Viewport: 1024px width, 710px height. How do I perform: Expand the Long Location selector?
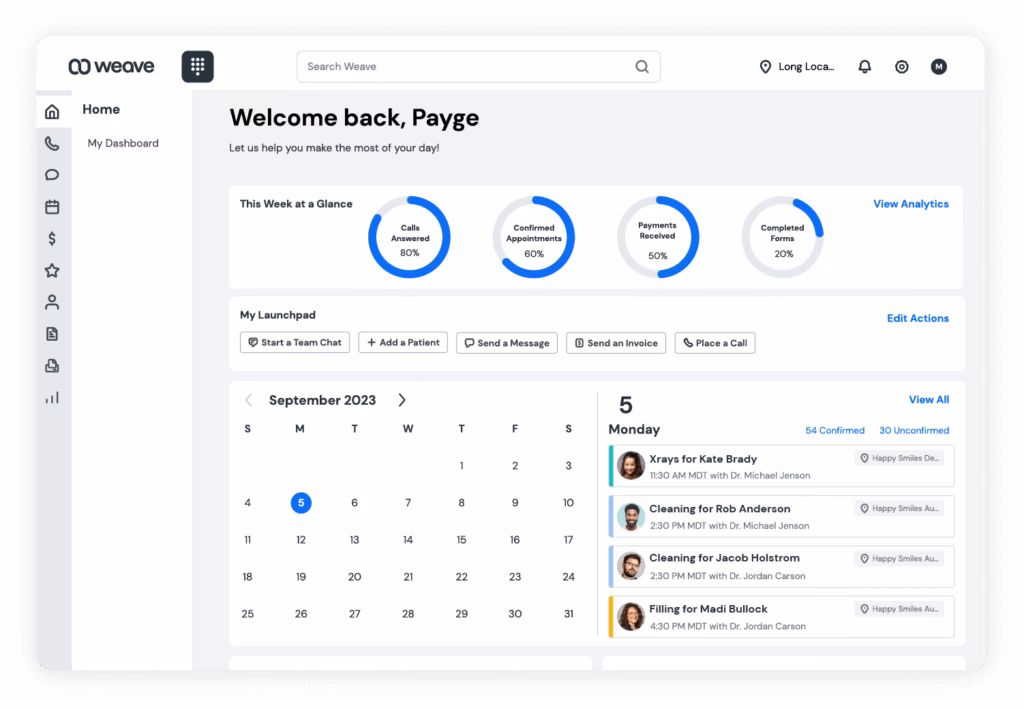coord(797,67)
